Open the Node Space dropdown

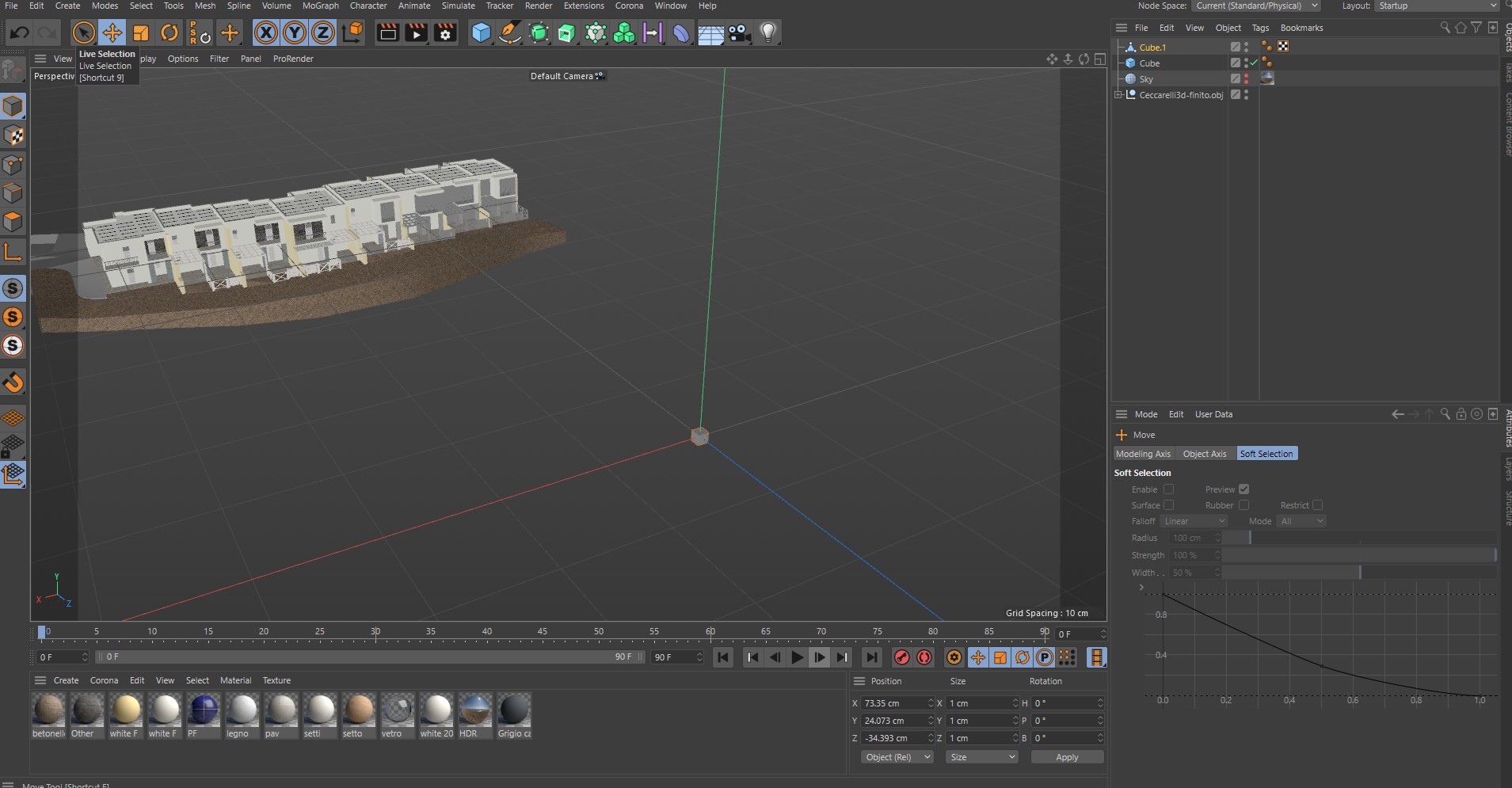click(1255, 6)
